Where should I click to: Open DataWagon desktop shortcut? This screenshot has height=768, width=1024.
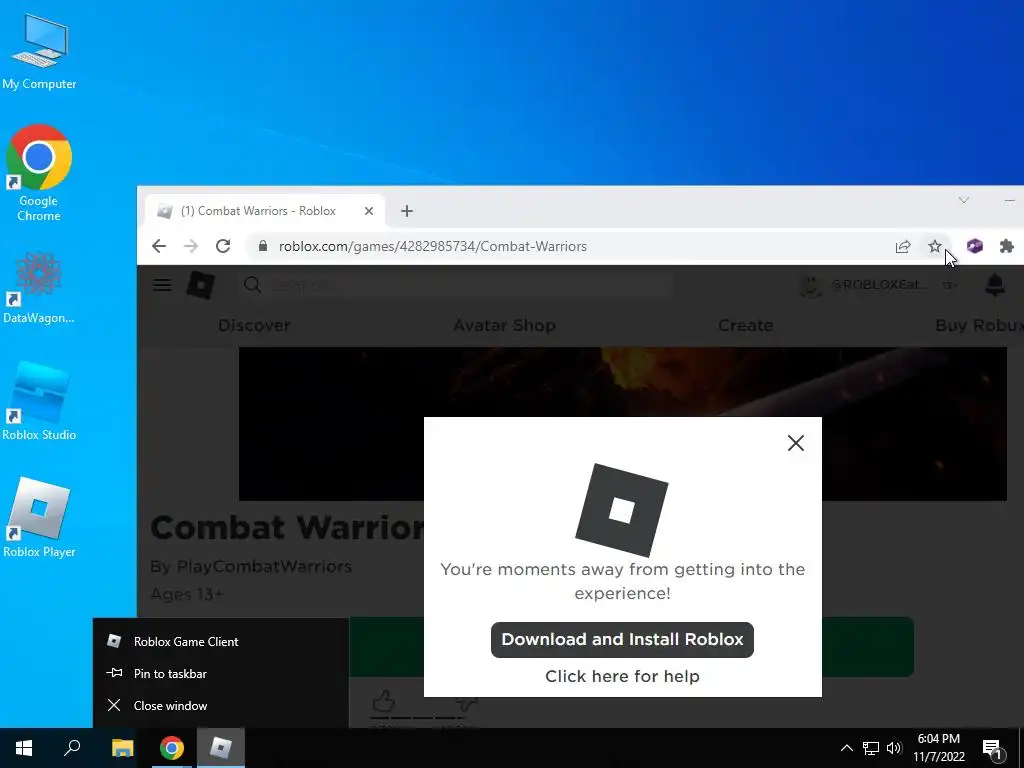coord(39,289)
